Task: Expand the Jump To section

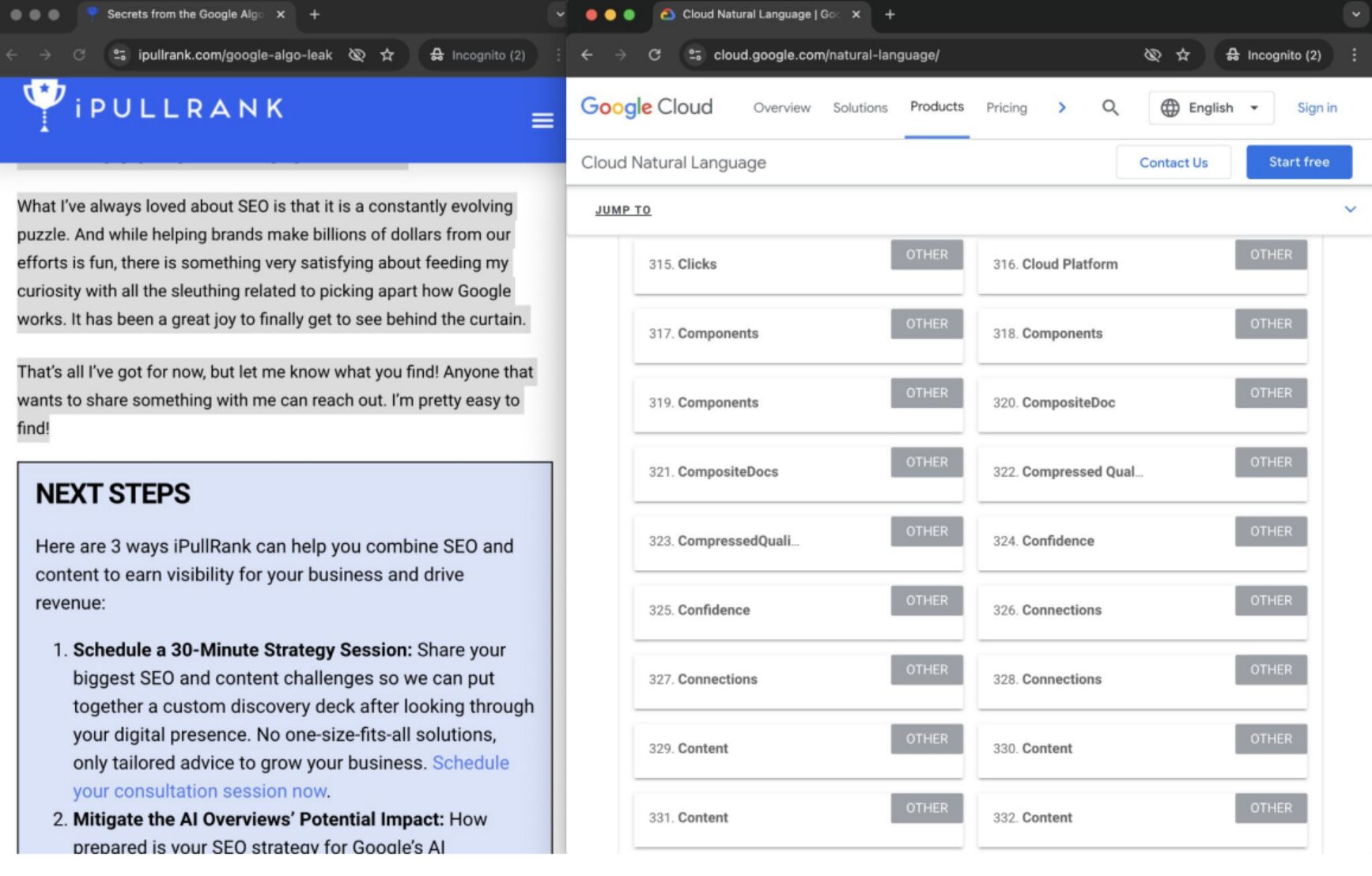Action: click(x=1350, y=210)
